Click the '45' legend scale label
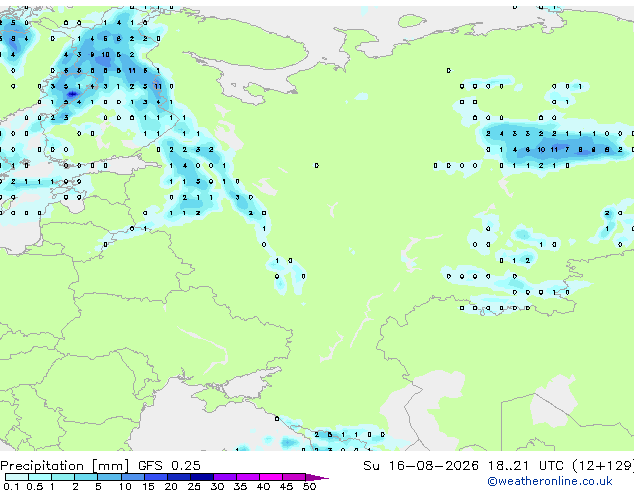The image size is (634, 490). [287, 486]
